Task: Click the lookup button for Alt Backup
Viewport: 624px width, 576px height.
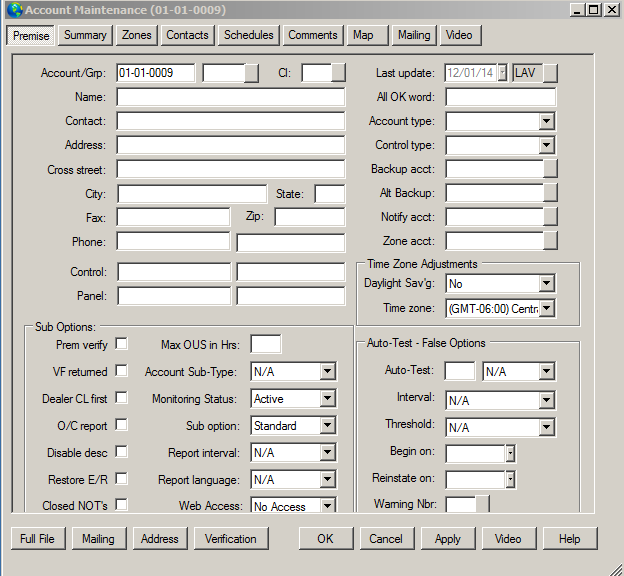Action: (x=550, y=193)
